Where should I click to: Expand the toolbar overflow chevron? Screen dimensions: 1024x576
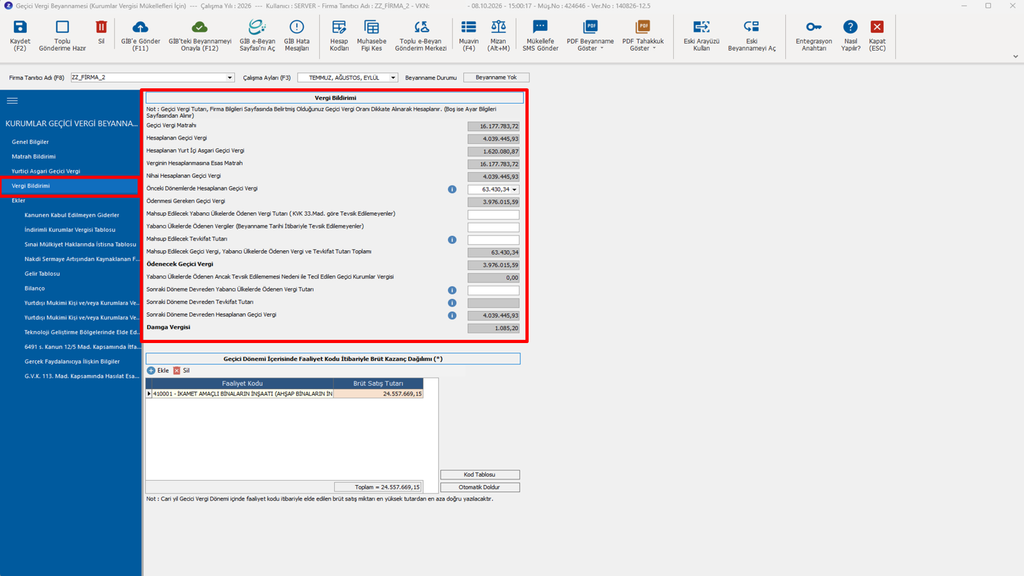click(1016, 57)
